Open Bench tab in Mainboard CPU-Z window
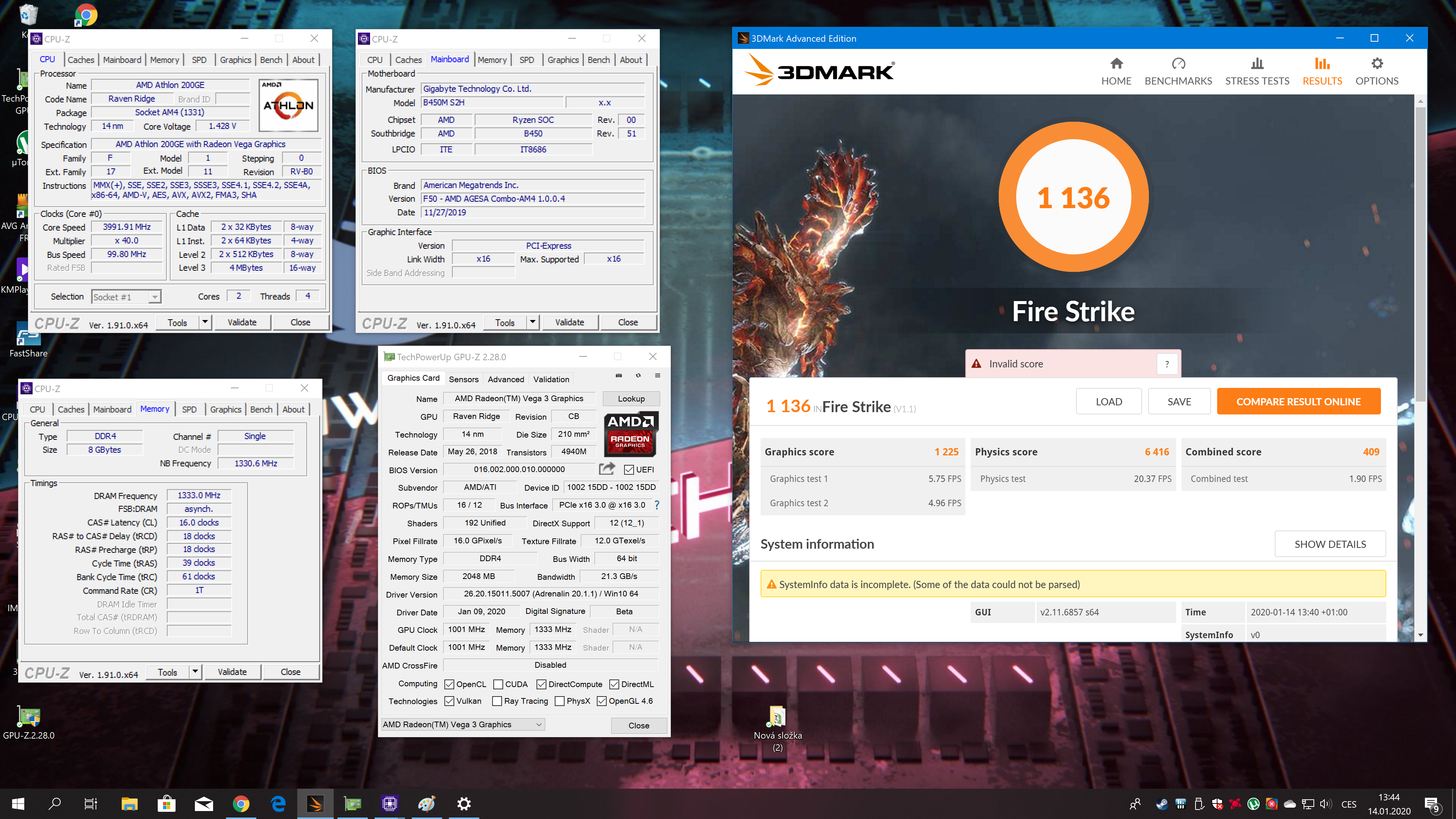This screenshot has width=1456, height=819. pyautogui.click(x=599, y=60)
